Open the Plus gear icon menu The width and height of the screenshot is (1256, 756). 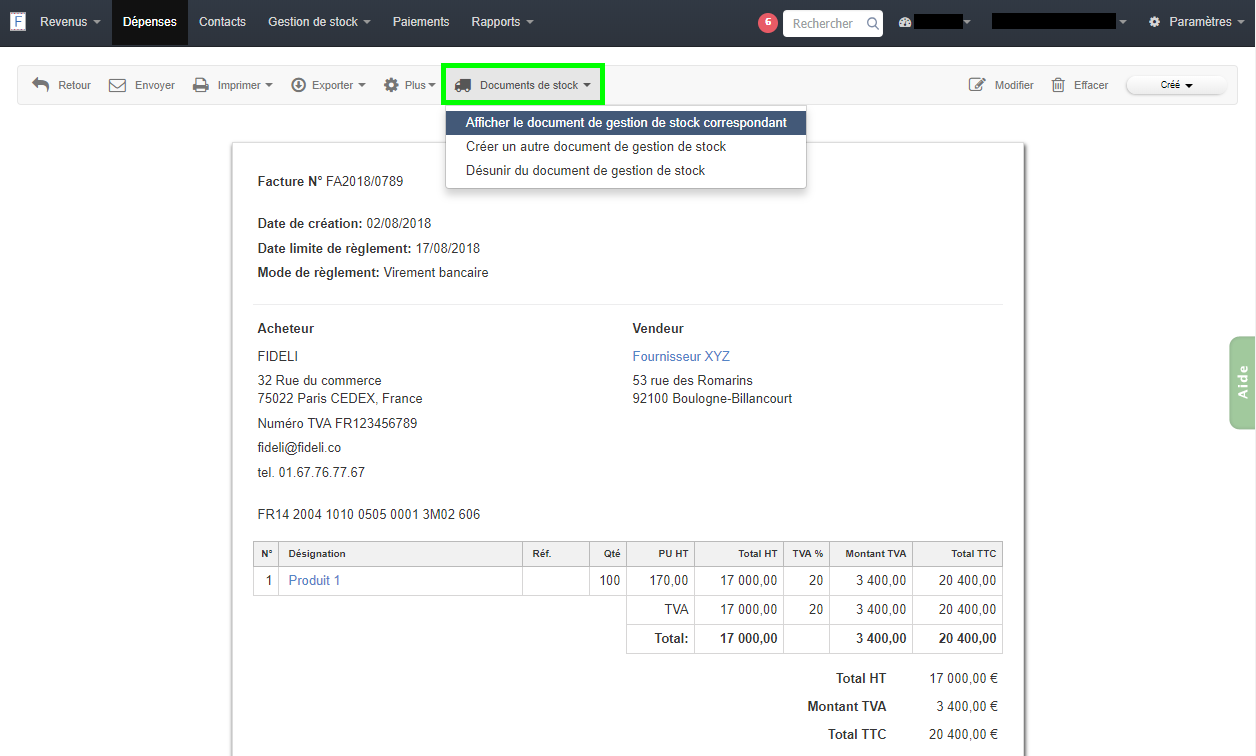pyautogui.click(x=392, y=84)
